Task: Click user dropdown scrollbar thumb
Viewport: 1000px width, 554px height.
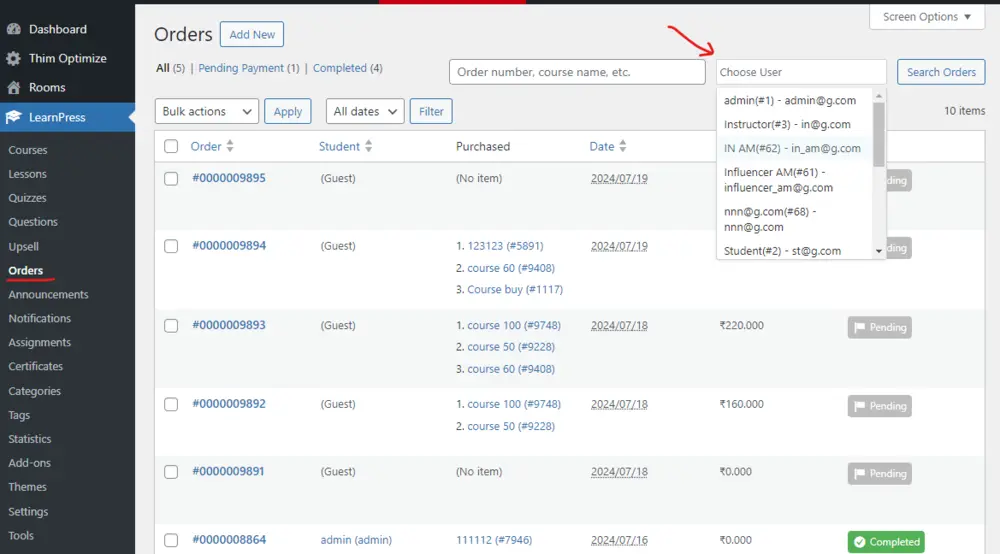Action: [879, 135]
